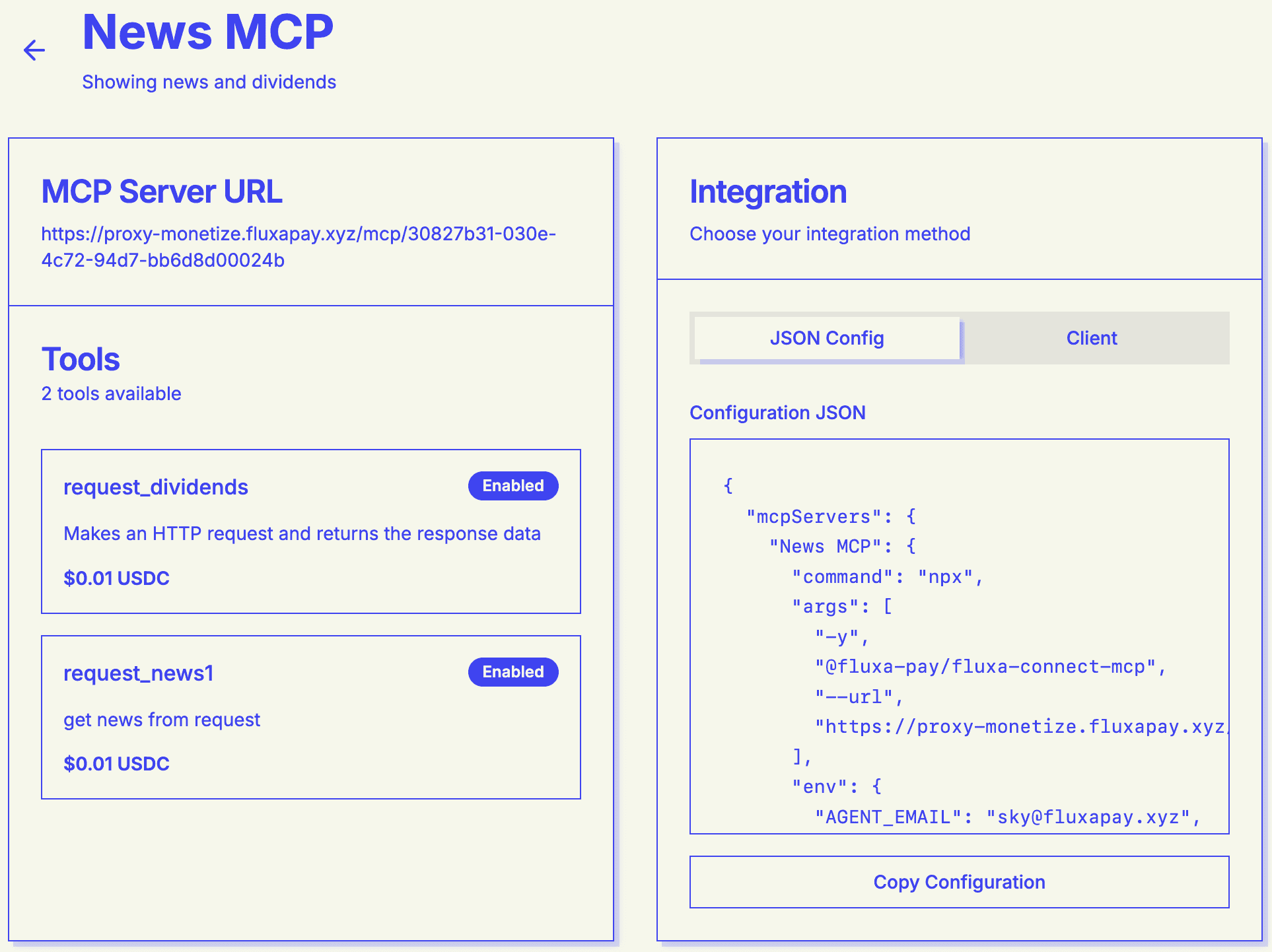Image resolution: width=1272 pixels, height=952 pixels.
Task: Click the $0.01 USDC price on request_dividends
Action: pyautogui.click(x=116, y=578)
